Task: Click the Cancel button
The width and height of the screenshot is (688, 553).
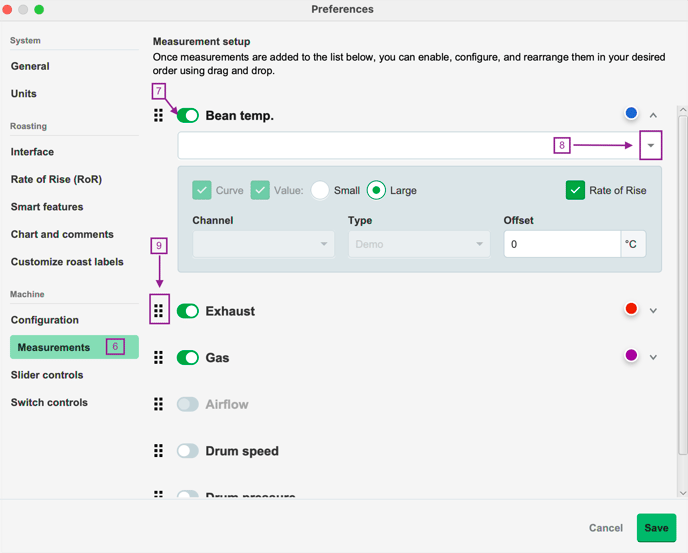Action: (x=606, y=528)
